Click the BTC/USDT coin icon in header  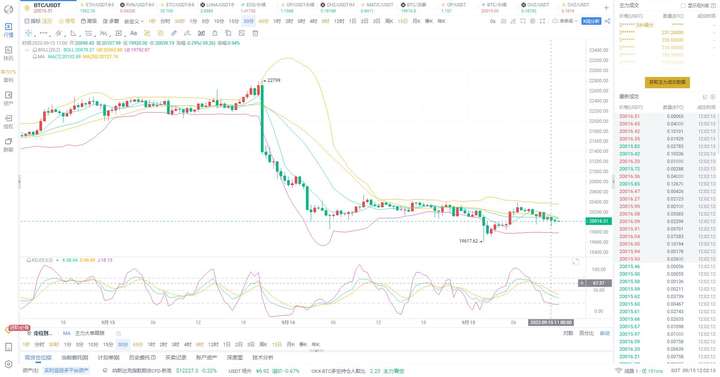(x=27, y=8)
